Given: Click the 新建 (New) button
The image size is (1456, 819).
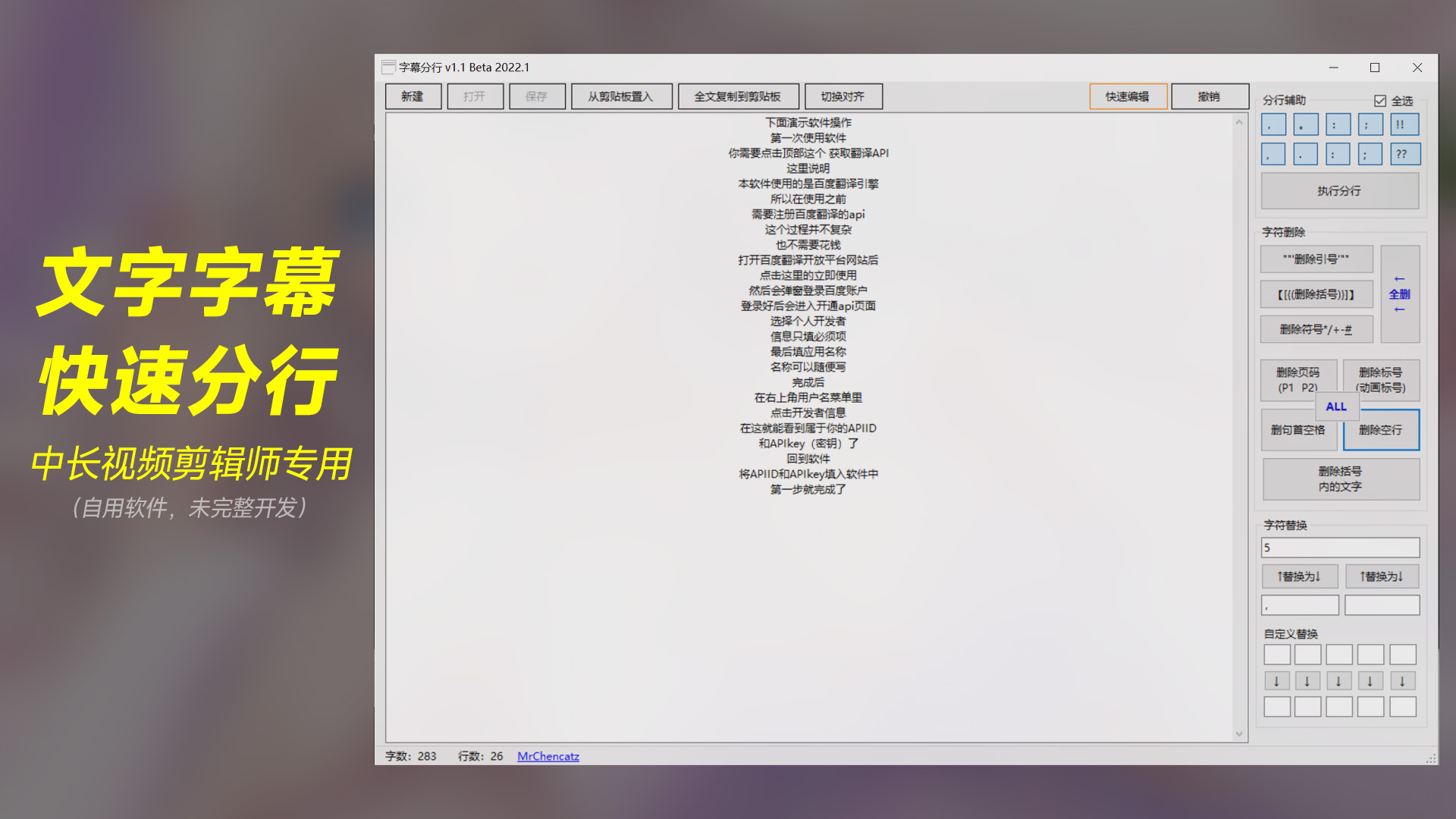Looking at the screenshot, I should coord(413,96).
